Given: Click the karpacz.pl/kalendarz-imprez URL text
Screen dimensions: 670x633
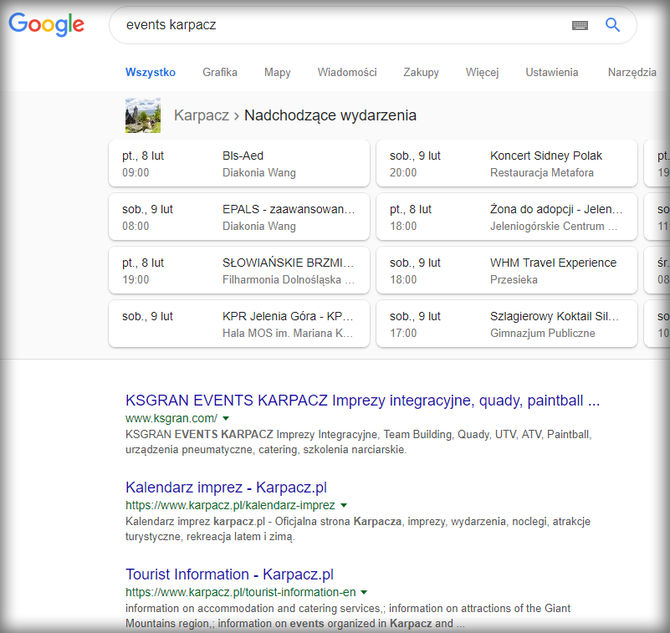Looking at the screenshot, I should [230, 505].
